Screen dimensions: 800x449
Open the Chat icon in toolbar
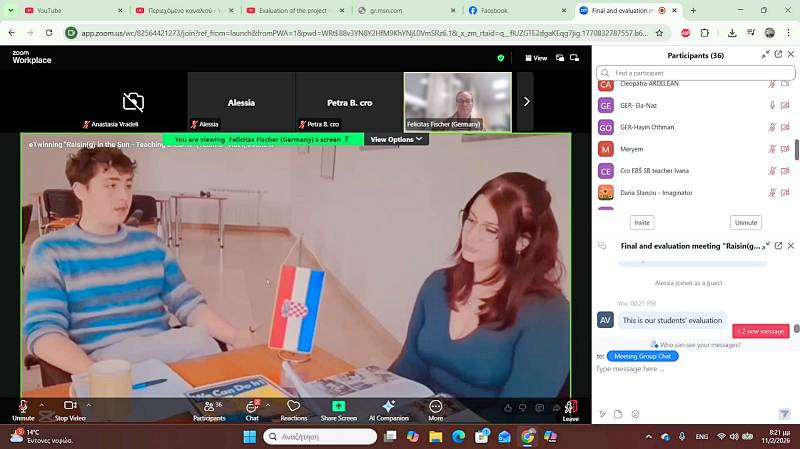click(x=252, y=408)
